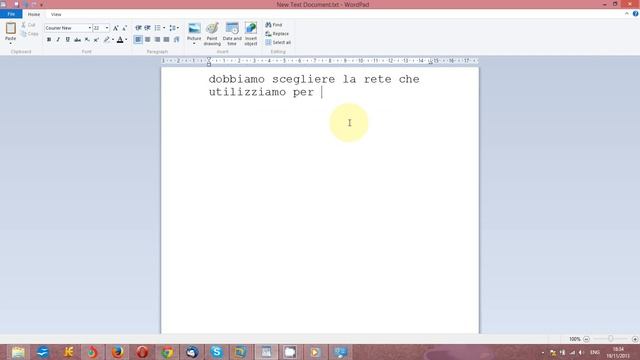640x360 pixels.
Task: Open the Paste options arrow
Action: tap(11, 43)
